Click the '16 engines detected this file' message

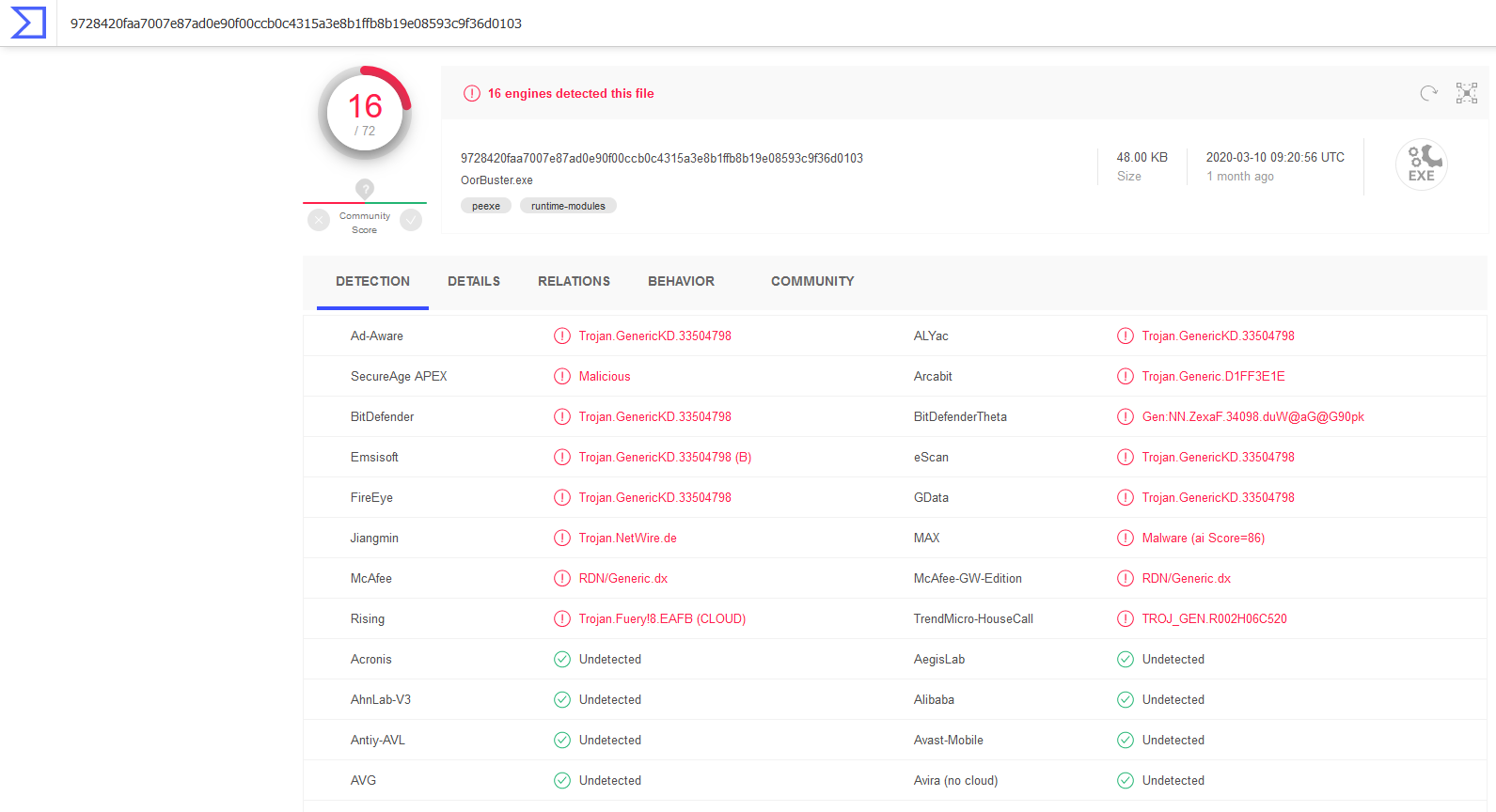point(571,93)
